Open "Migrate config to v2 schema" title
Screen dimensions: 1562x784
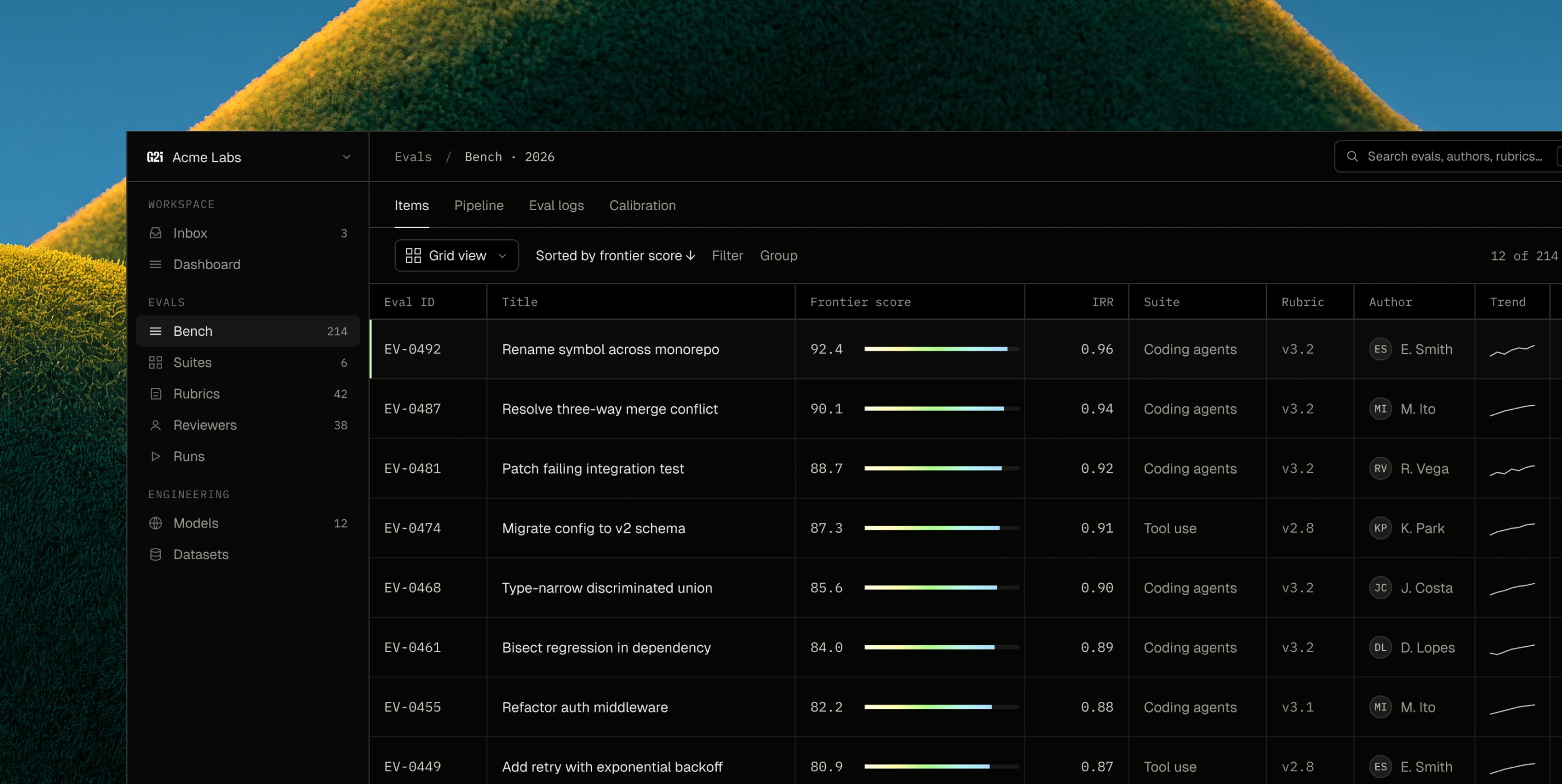[594, 527]
